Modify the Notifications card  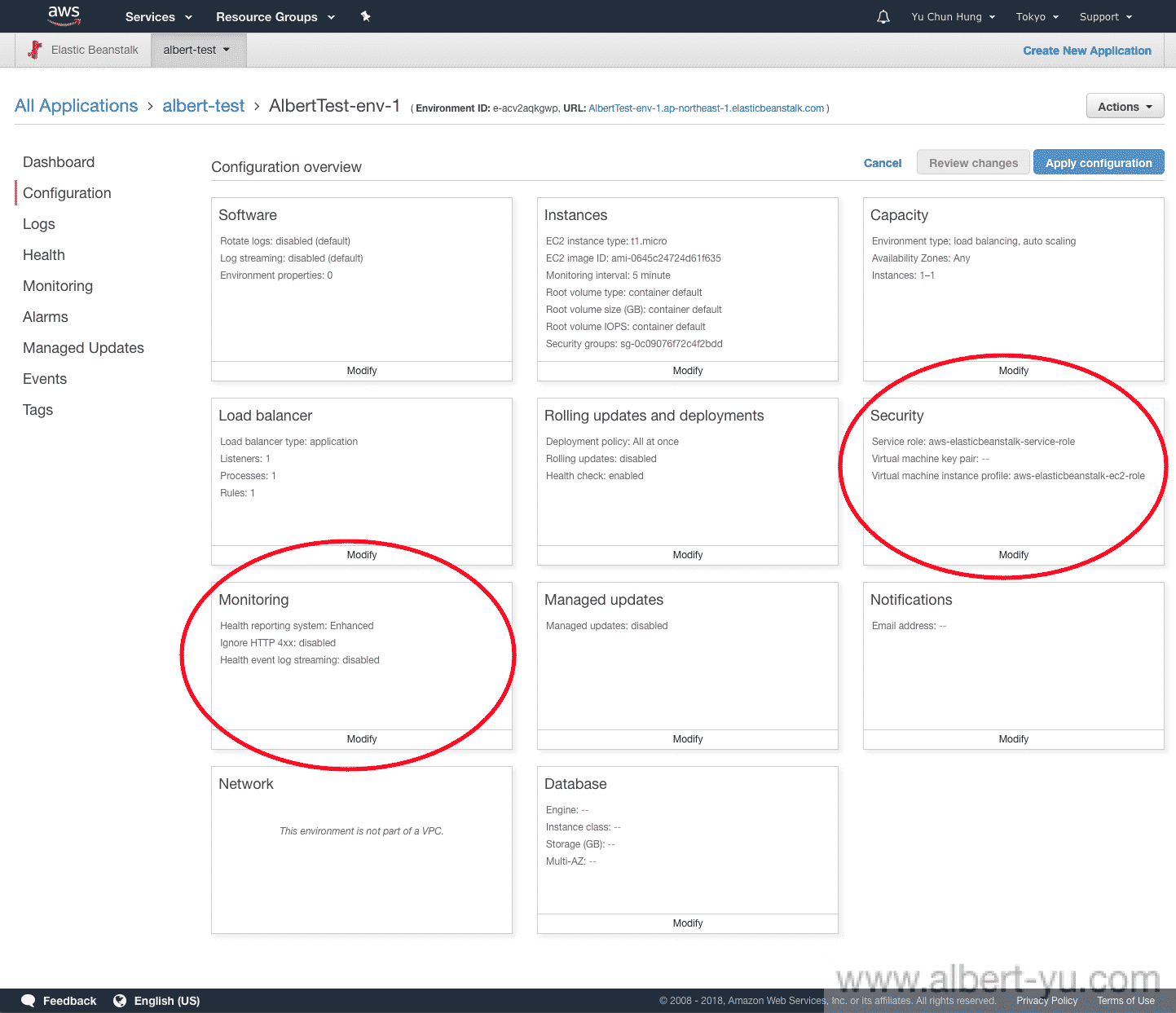[1014, 739]
